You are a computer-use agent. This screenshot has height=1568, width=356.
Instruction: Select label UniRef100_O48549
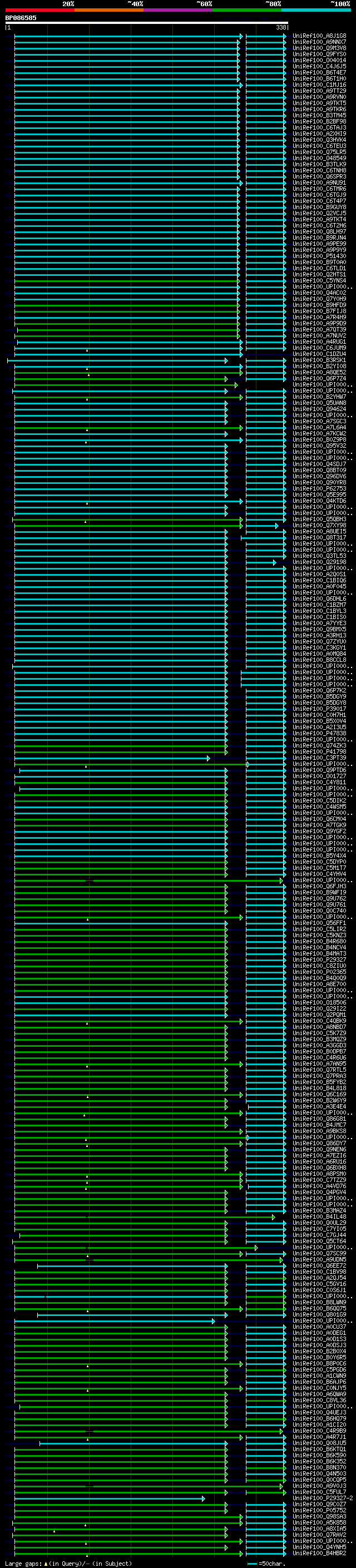click(x=319, y=159)
